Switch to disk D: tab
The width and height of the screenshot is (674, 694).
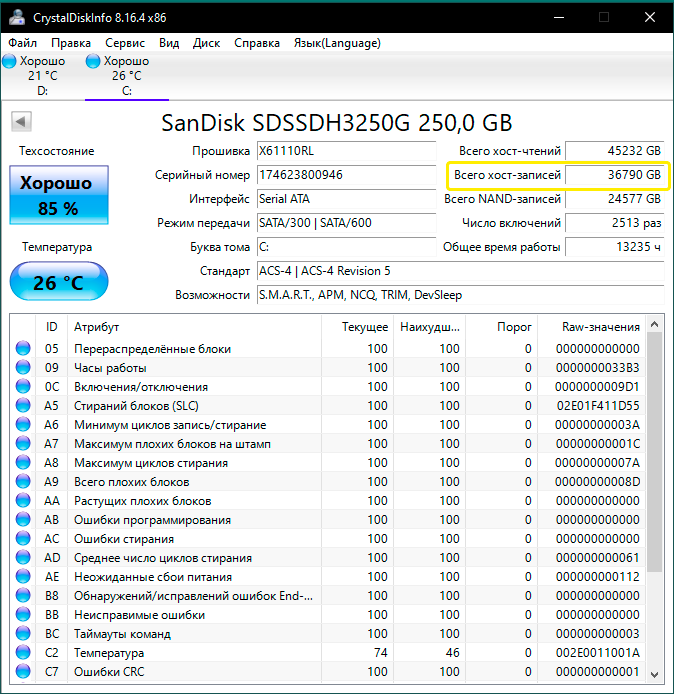42,76
